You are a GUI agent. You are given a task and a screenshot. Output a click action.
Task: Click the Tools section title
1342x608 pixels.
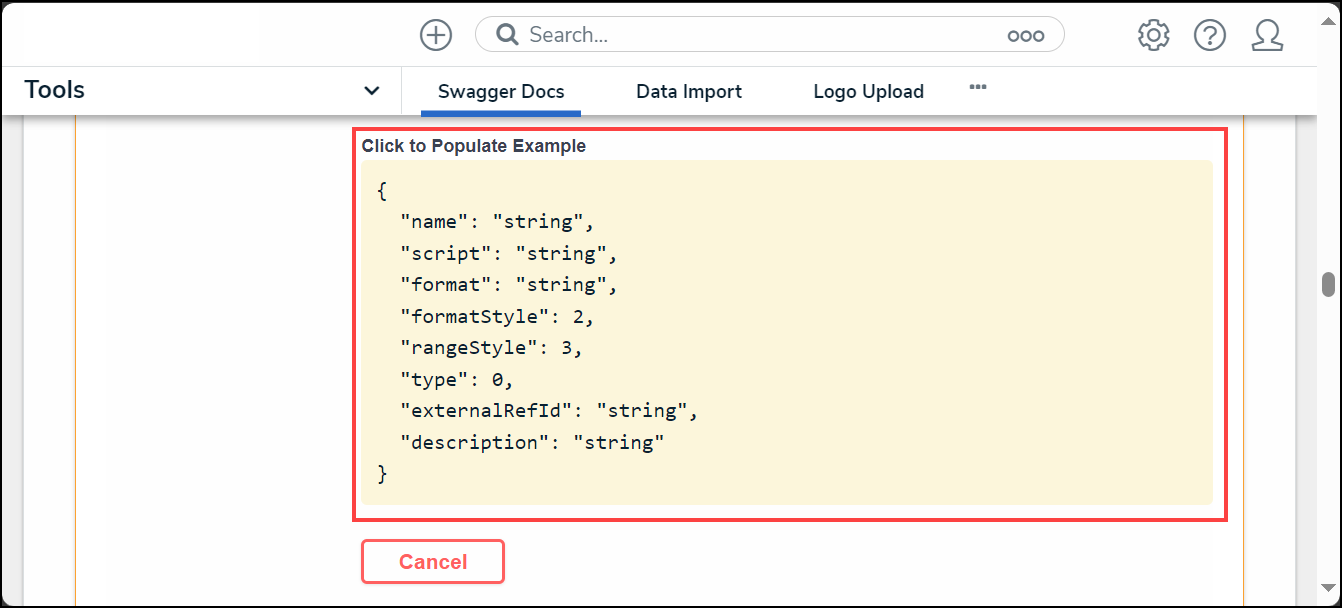(55, 90)
